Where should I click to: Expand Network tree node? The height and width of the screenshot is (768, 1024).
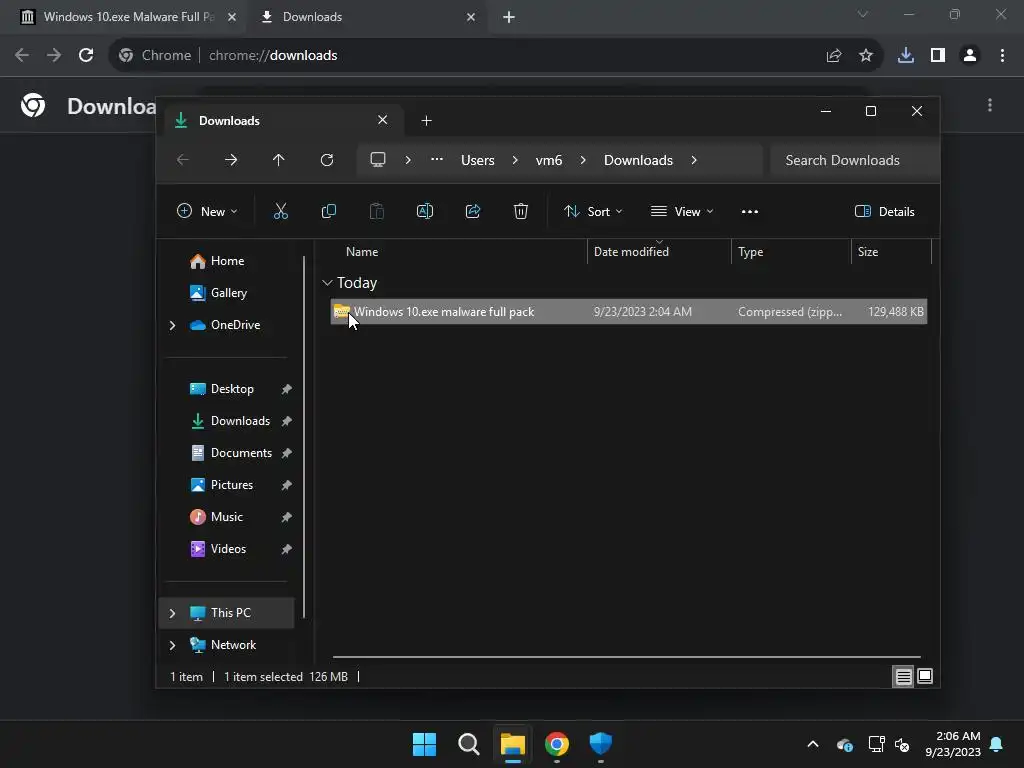tap(172, 645)
